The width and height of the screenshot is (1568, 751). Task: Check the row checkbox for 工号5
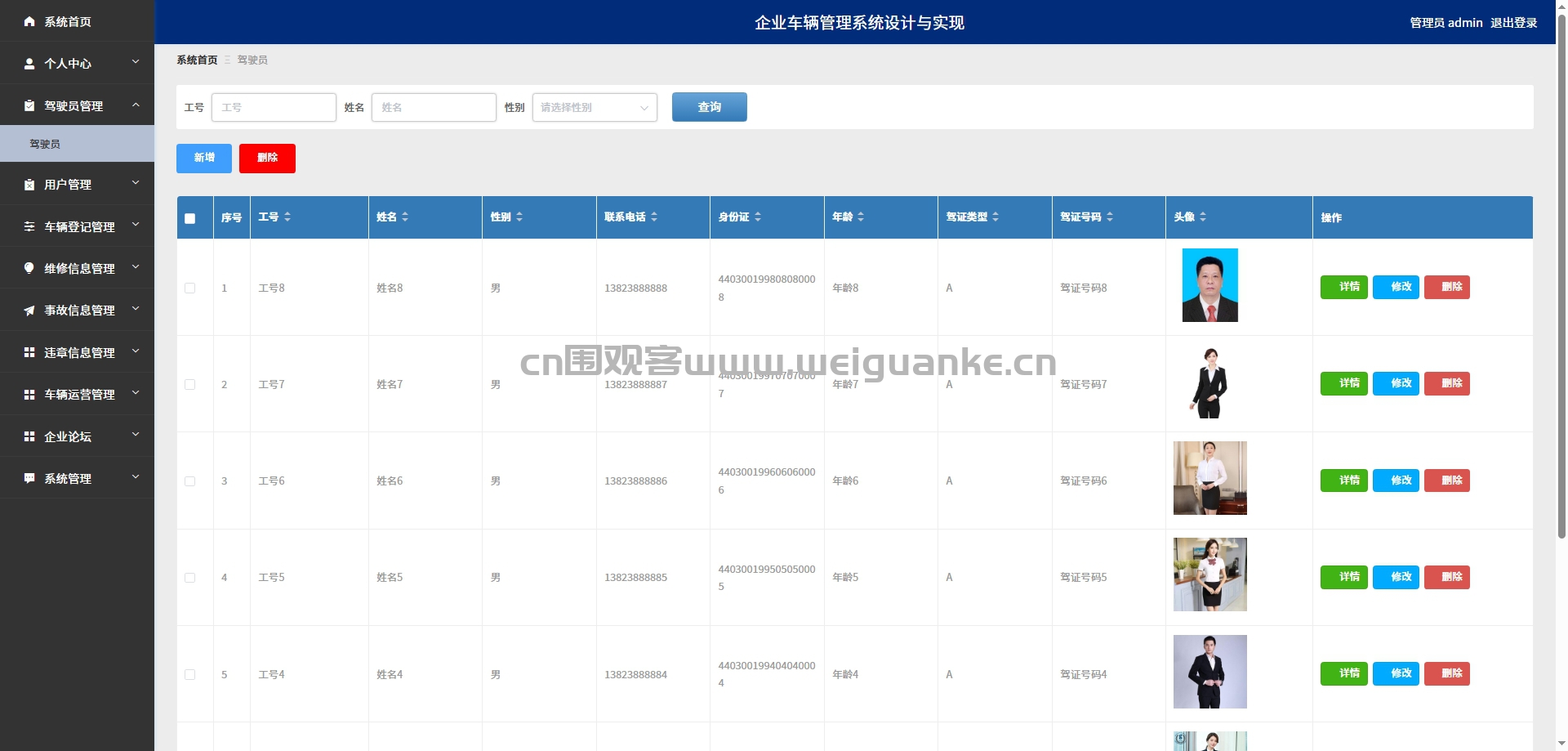190,578
